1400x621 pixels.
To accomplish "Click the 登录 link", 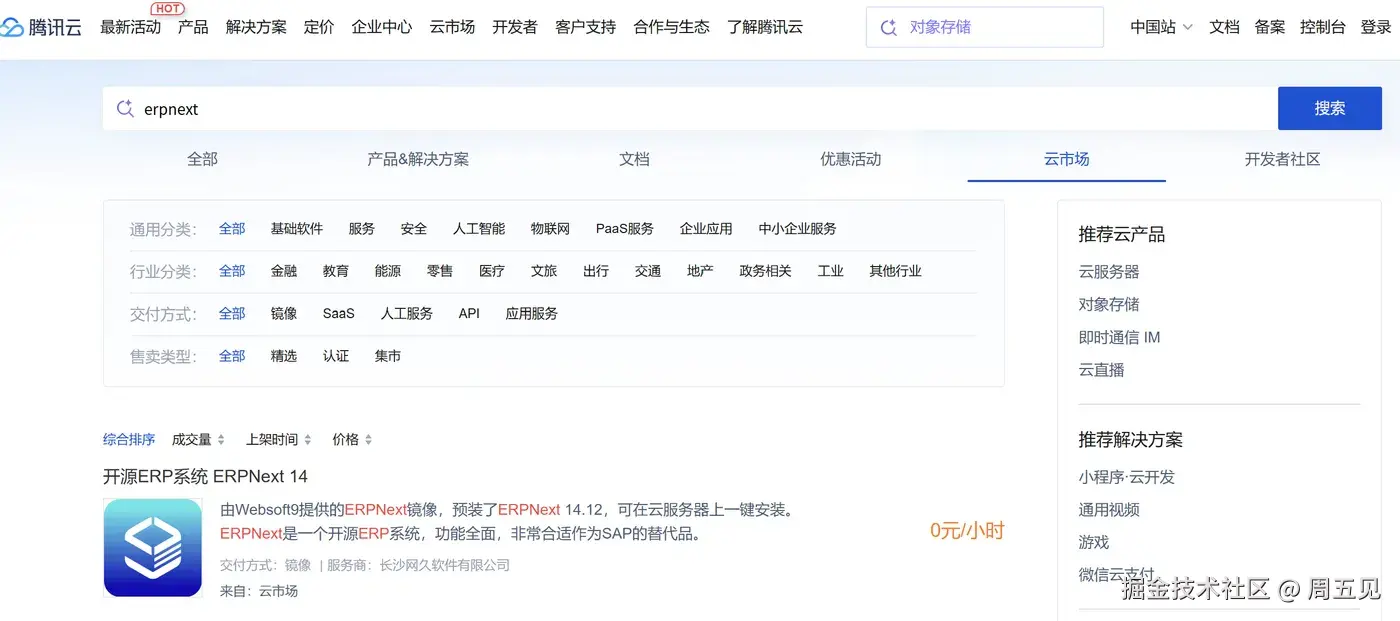I will 1376,27.
